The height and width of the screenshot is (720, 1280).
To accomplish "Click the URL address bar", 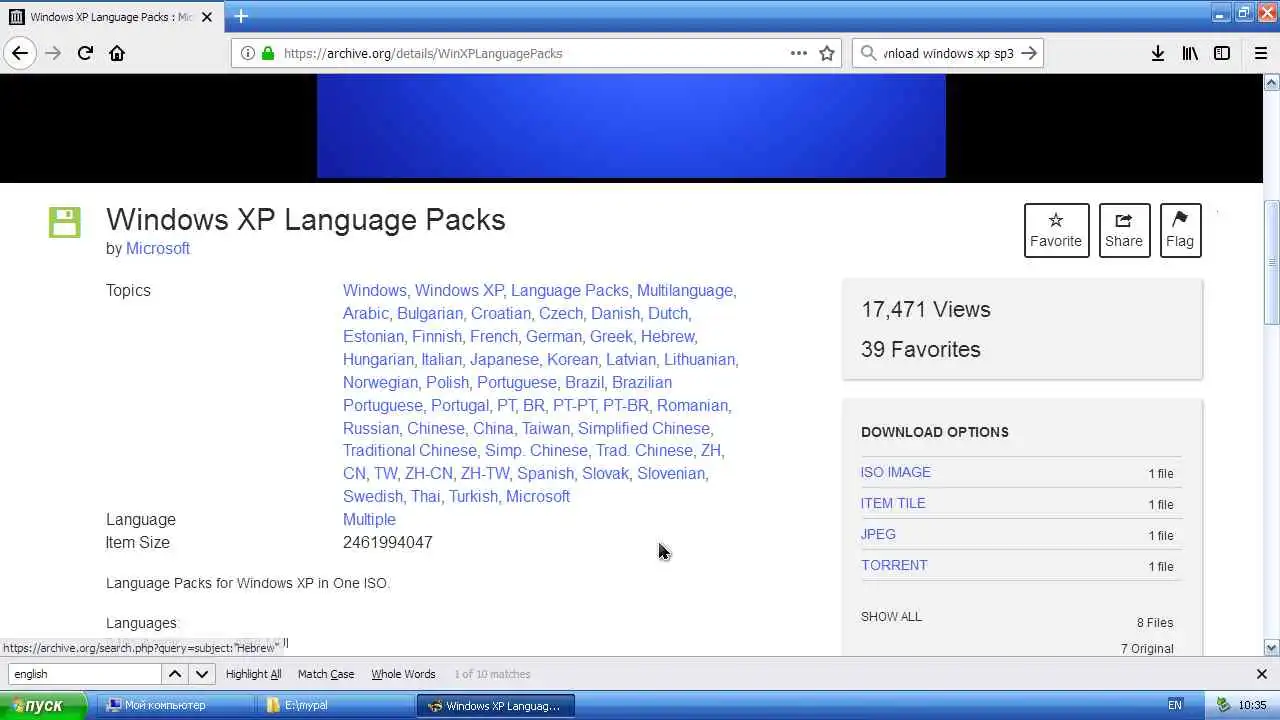I will click(535, 53).
